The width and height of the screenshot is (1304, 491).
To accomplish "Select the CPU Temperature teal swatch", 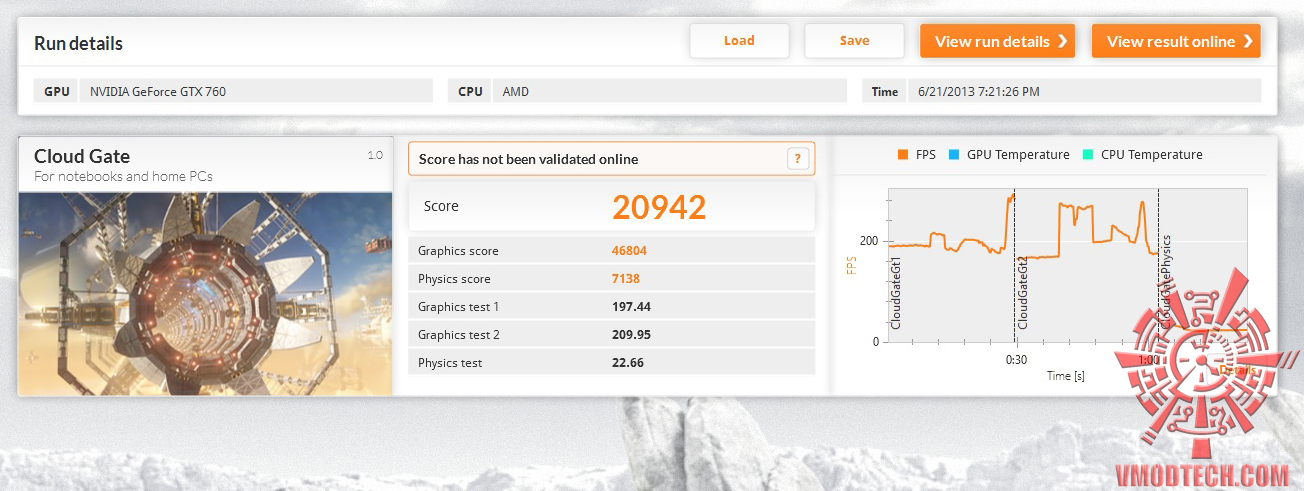I will pos(1088,155).
